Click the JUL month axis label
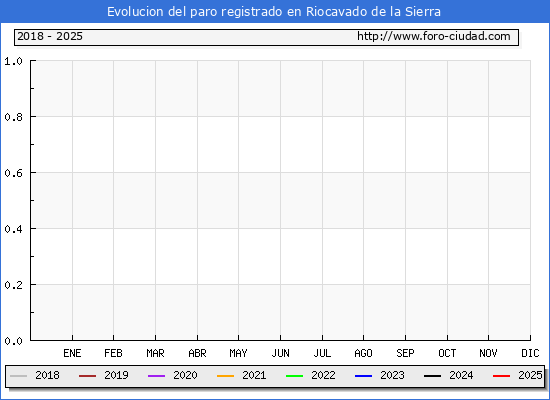This screenshot has width=550, height=400. 322,353
